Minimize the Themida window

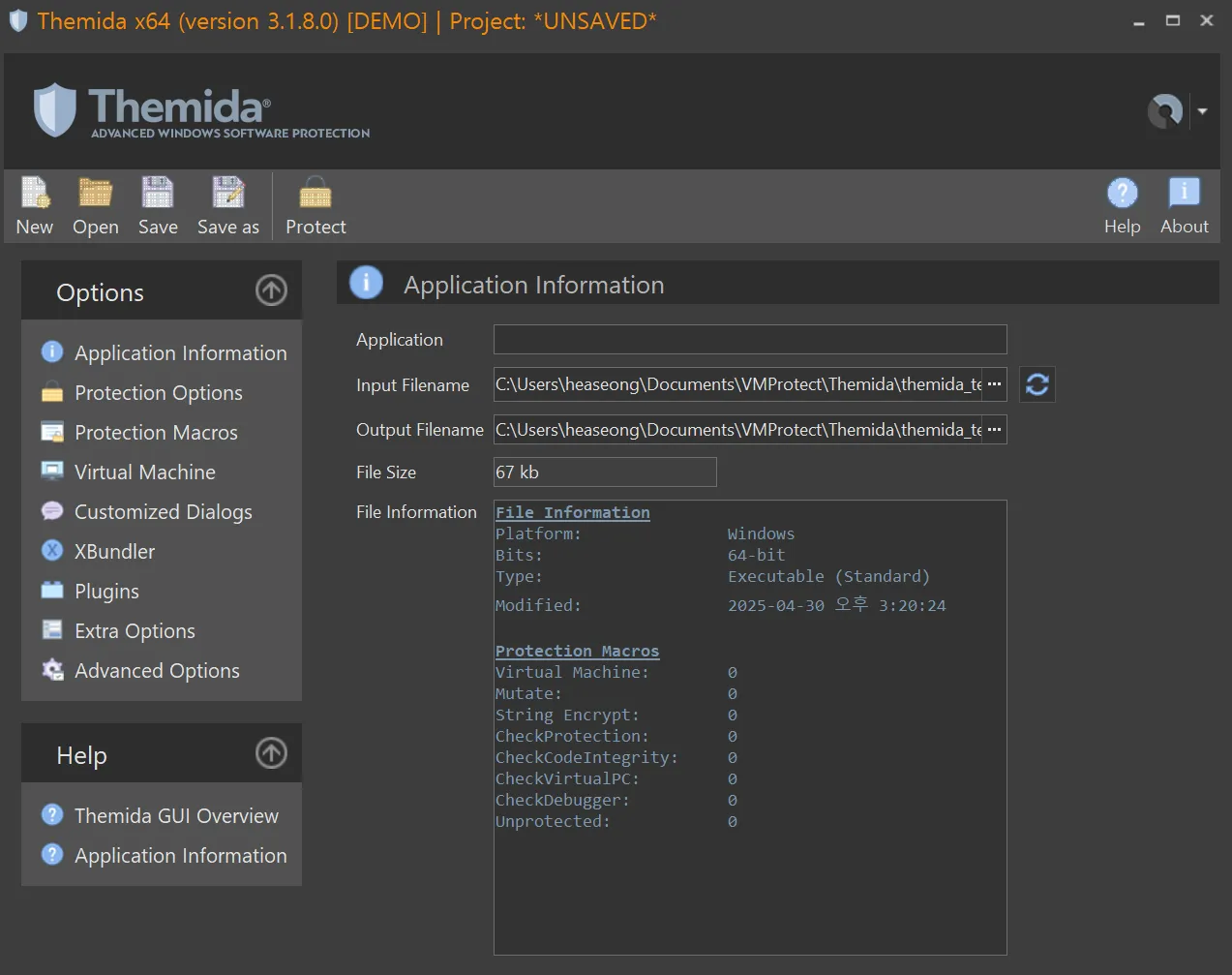[x=1139, y=20]
